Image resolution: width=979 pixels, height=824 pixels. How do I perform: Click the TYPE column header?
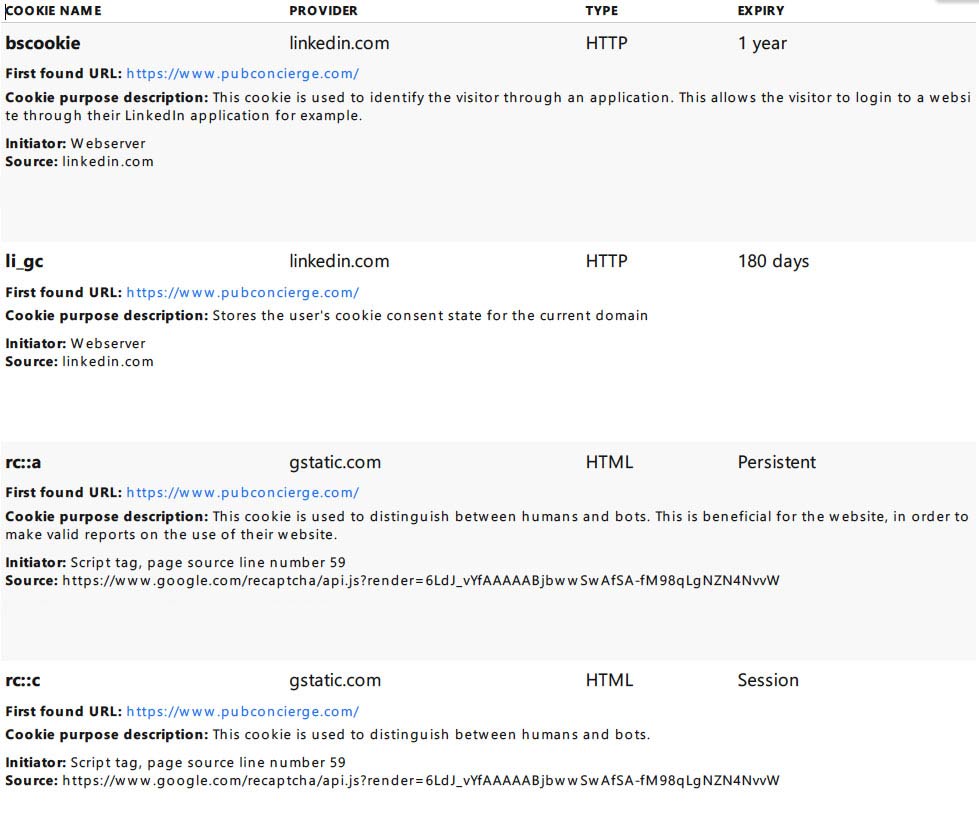point(602,11)
